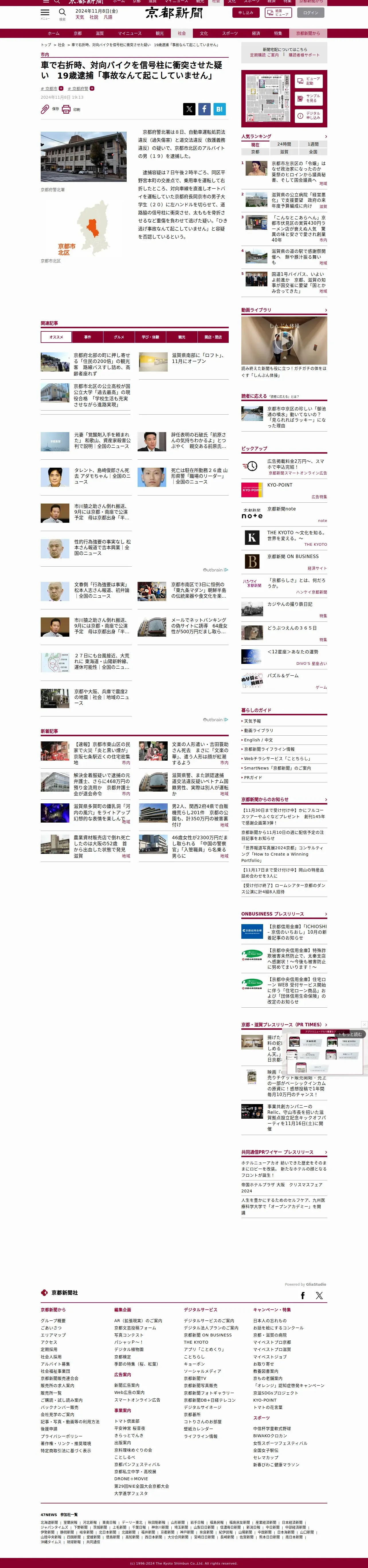Open English / 中文 guide link
Screen dimensions: 368x1568
259,740
